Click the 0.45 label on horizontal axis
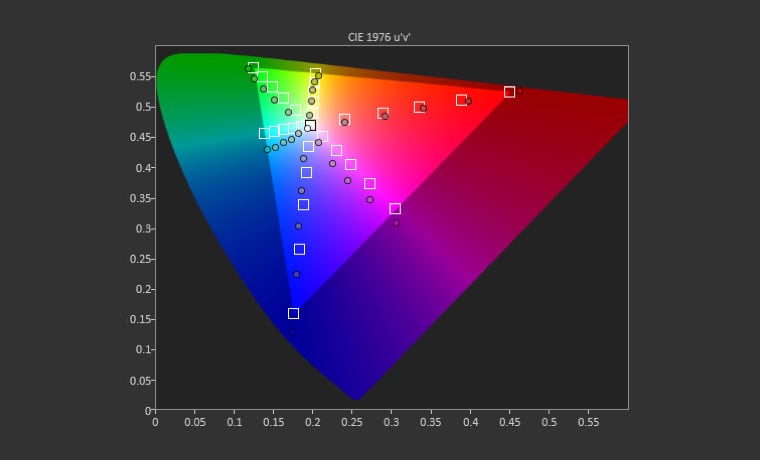 coord(509,423)
